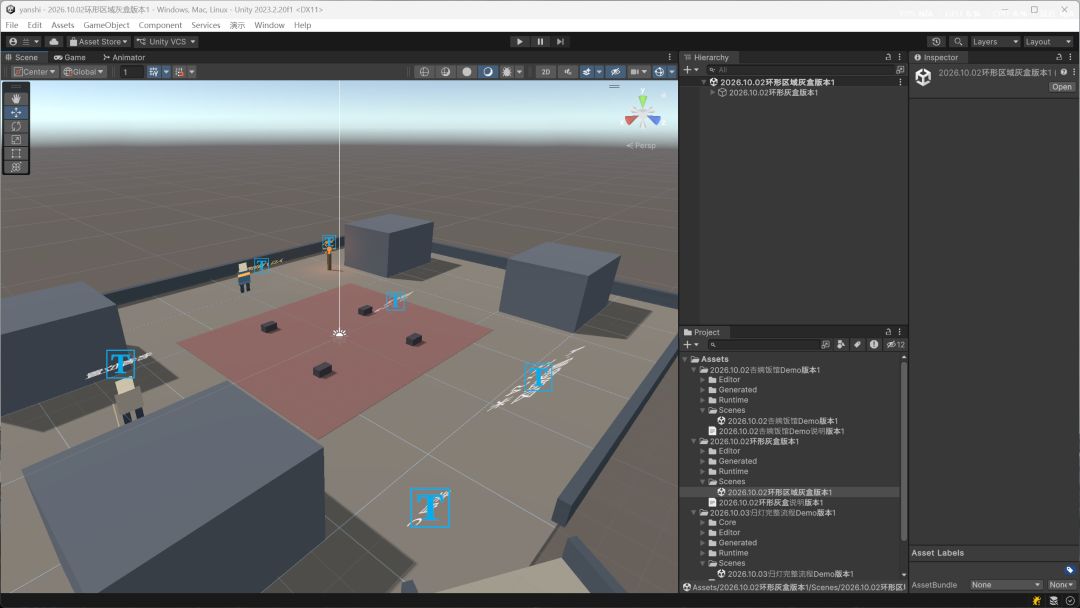Open the cloud services icon

coord(54,41)
